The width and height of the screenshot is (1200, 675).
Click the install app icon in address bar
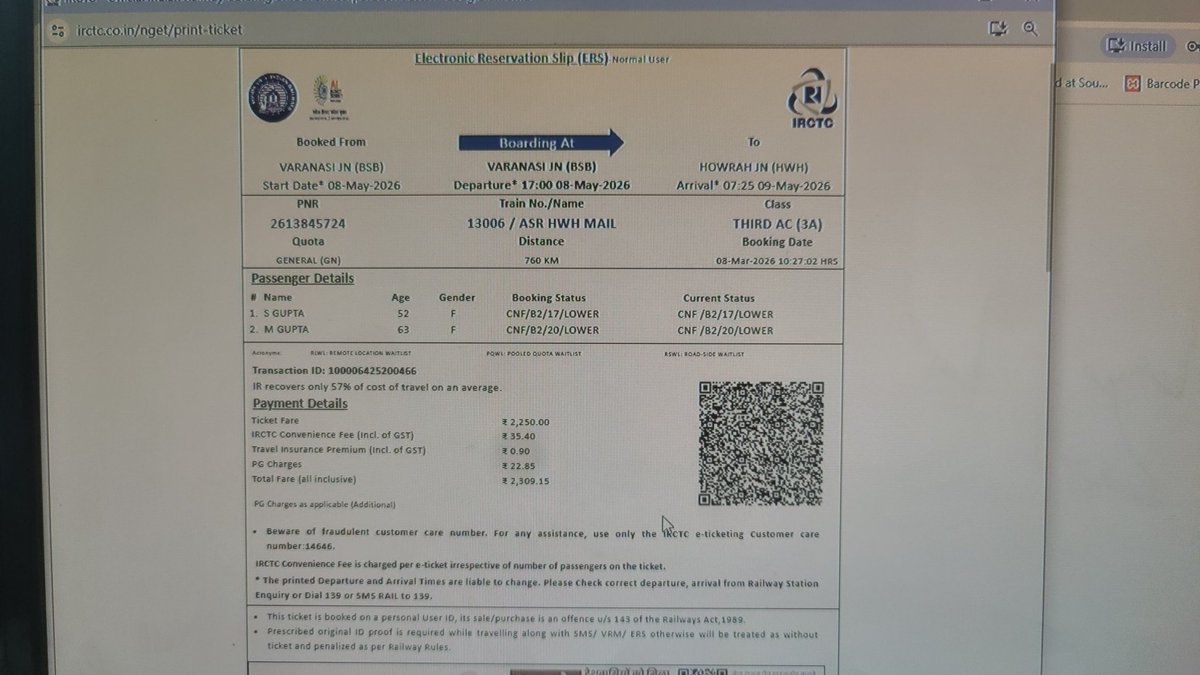click(x=997, y=29)
